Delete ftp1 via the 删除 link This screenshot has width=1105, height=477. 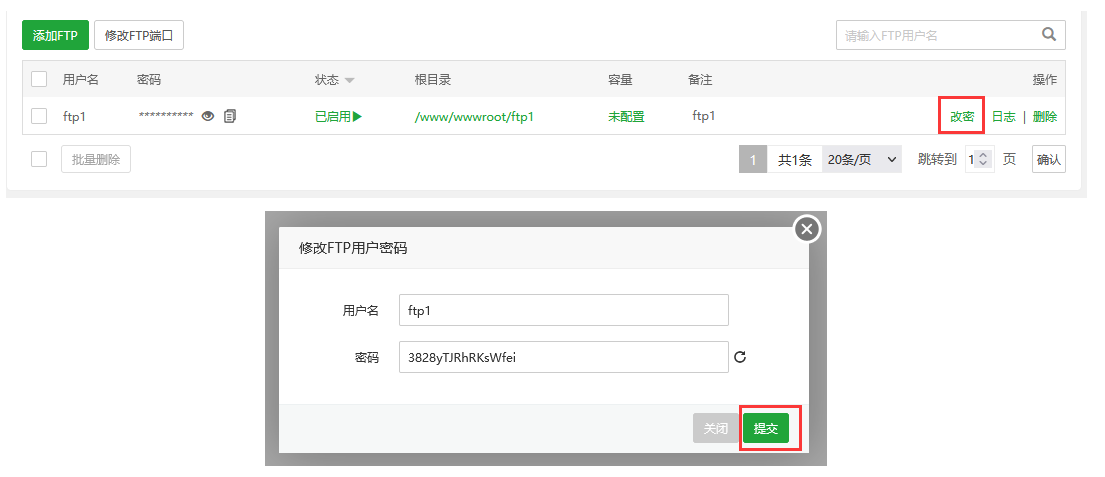[1044, 116]
